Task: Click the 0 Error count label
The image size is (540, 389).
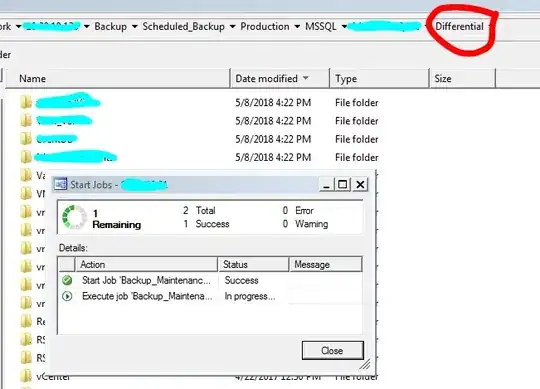Action: (x=298, y=210)
